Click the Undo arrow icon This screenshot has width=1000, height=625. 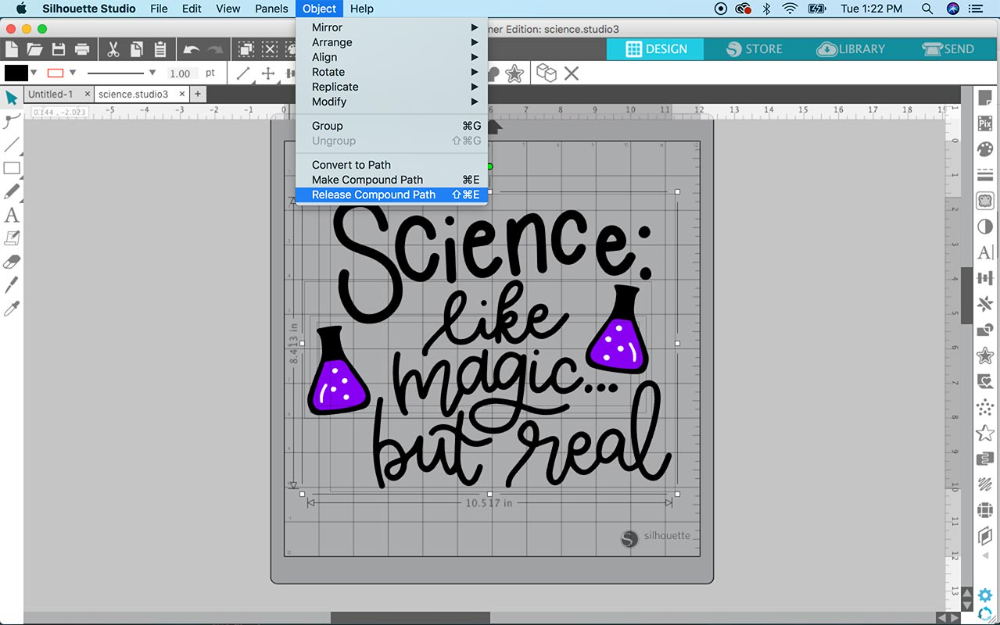click(x=191, y=49)
